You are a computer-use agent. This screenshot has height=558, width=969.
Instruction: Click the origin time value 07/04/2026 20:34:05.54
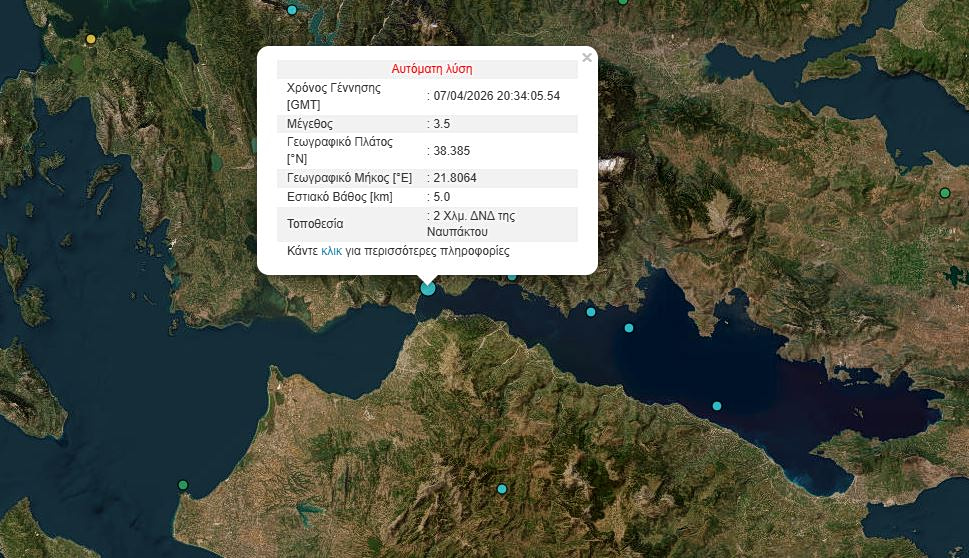496,96
